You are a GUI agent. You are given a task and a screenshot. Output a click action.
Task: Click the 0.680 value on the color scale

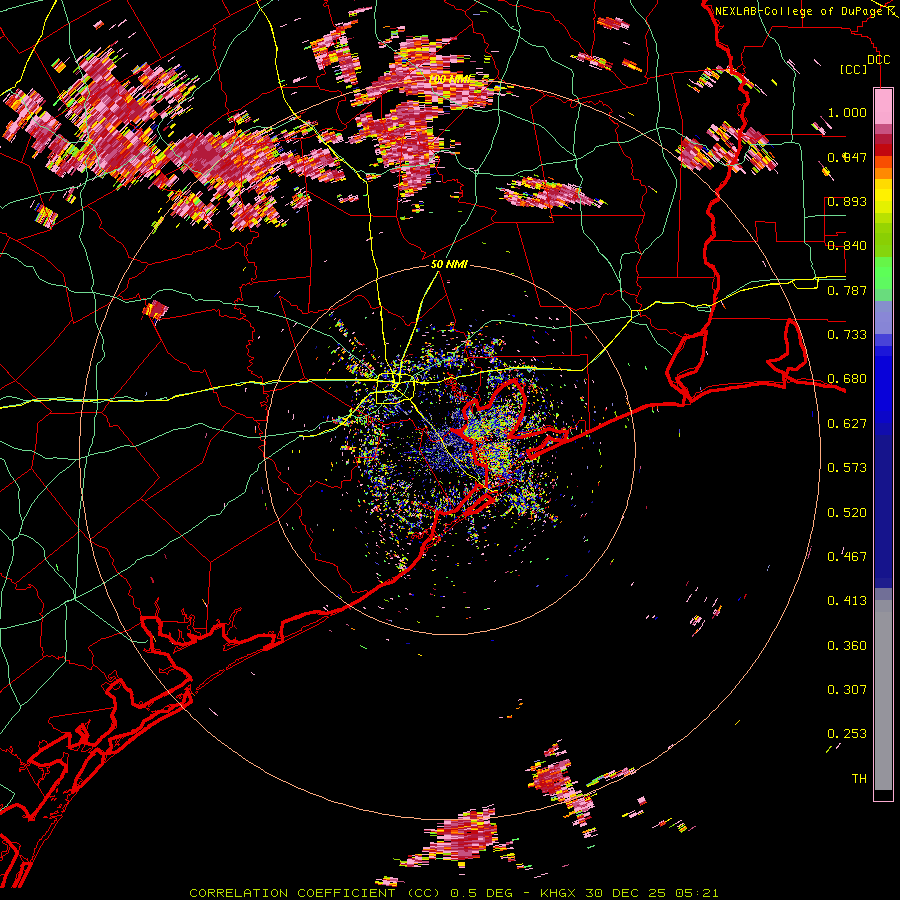click(x=847, y=379)
